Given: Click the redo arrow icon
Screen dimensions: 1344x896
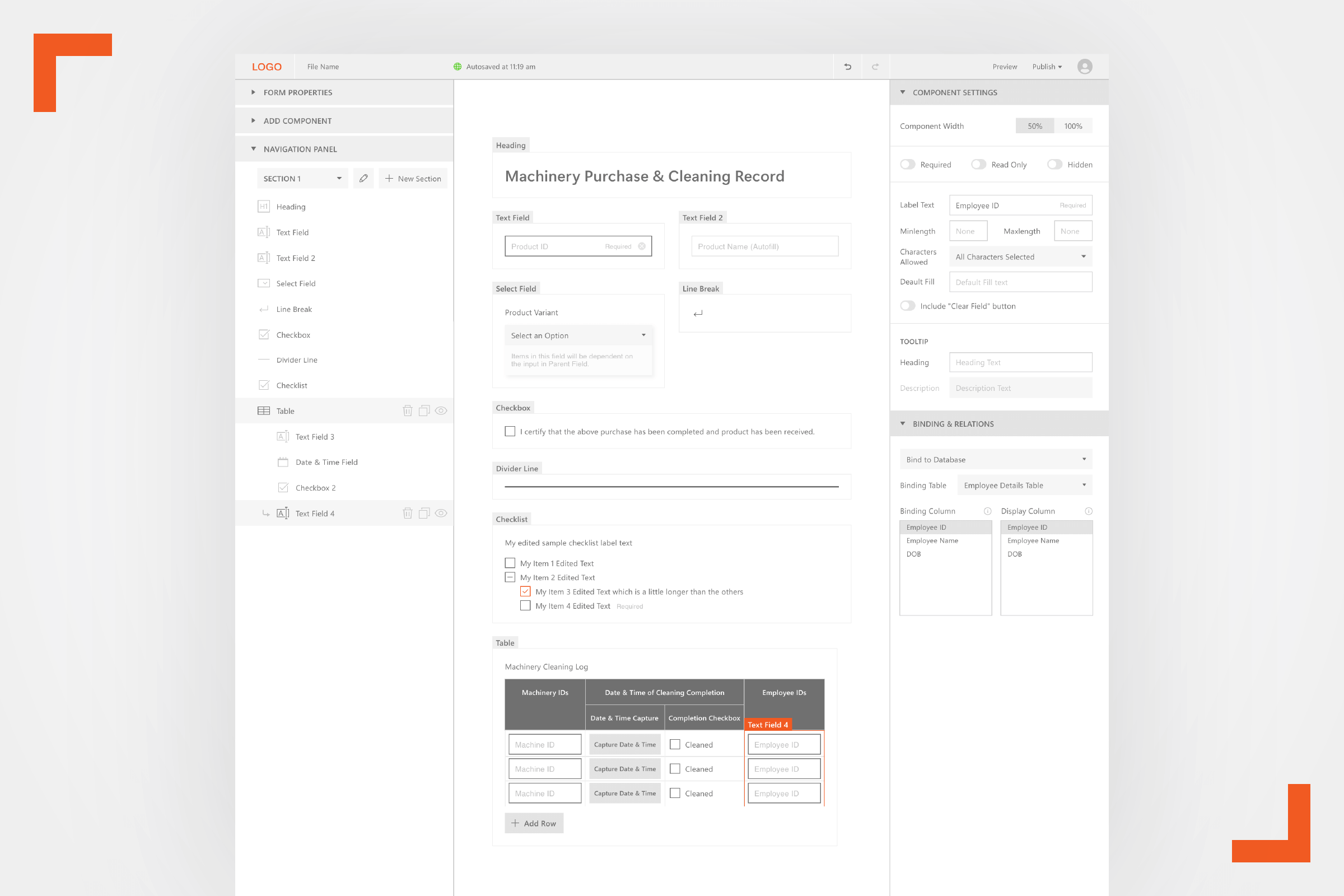Looking at the screenshot, I should (x=875, y=67).
